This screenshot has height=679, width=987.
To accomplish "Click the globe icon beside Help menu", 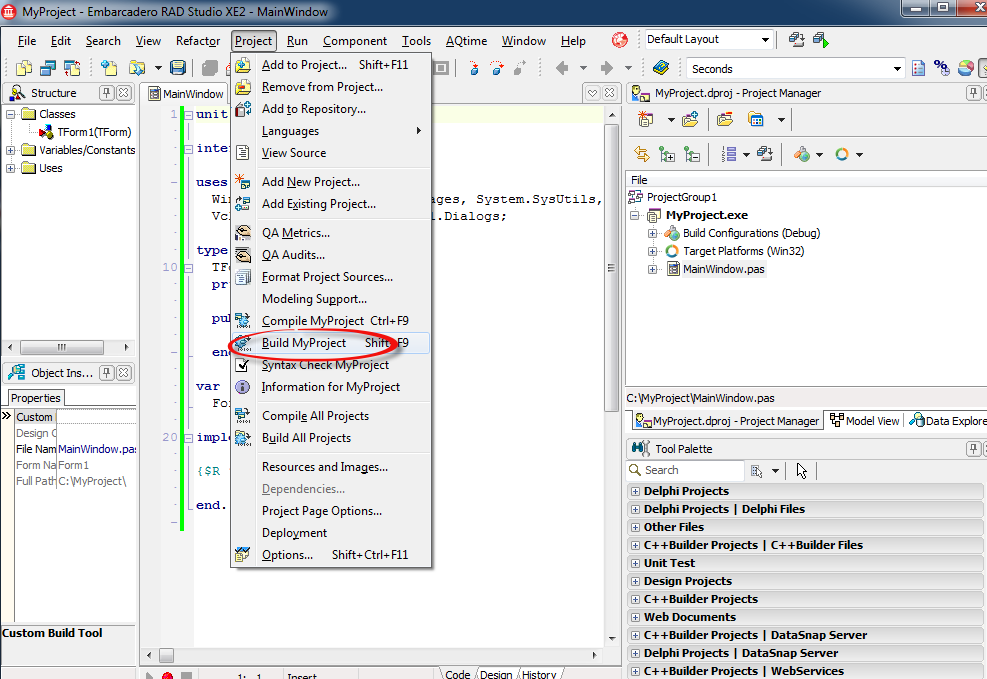I will tap(620, 41).
